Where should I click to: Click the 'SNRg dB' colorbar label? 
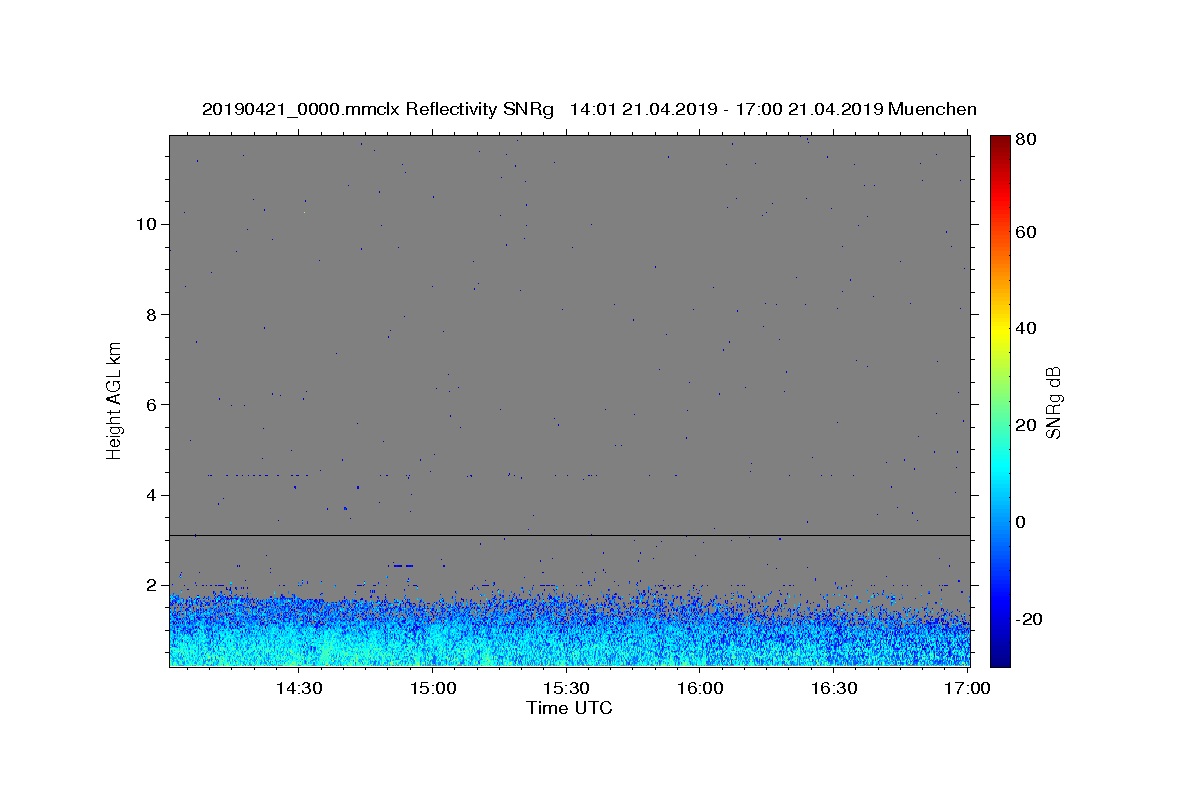point(1053,402)
